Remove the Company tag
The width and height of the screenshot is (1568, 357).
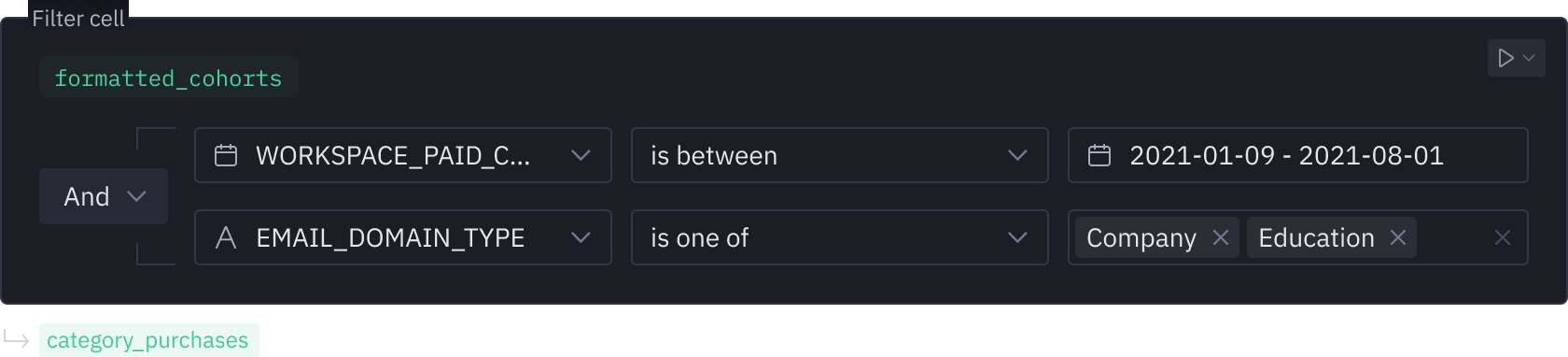(x=1220, y=237)
